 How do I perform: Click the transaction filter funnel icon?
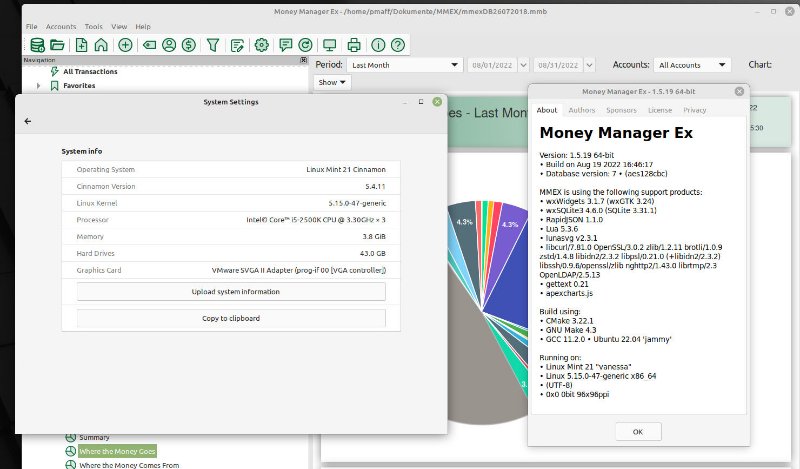213,45
